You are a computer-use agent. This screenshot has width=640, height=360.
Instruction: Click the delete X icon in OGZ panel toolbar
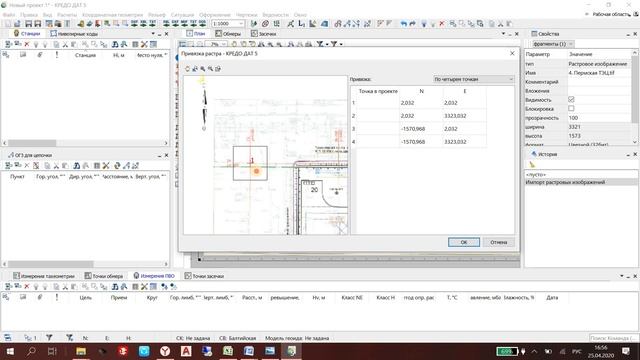coord(27,165)
